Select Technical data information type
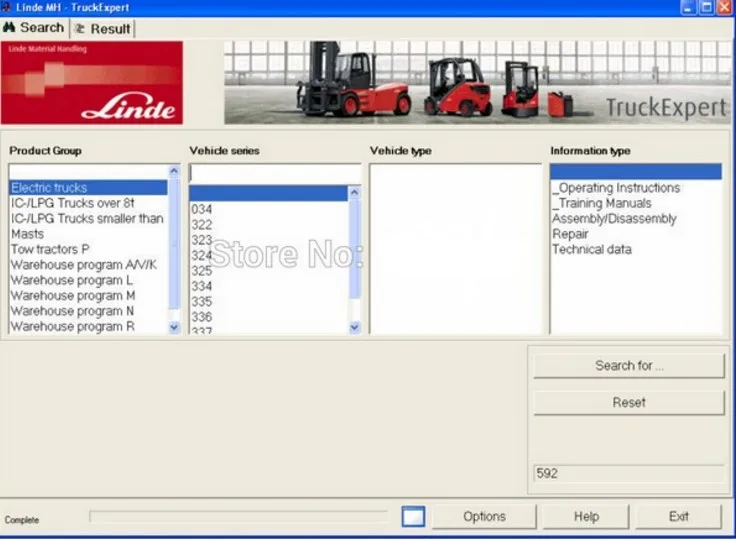Screen dimensions: 736x542 pos(636,249)
